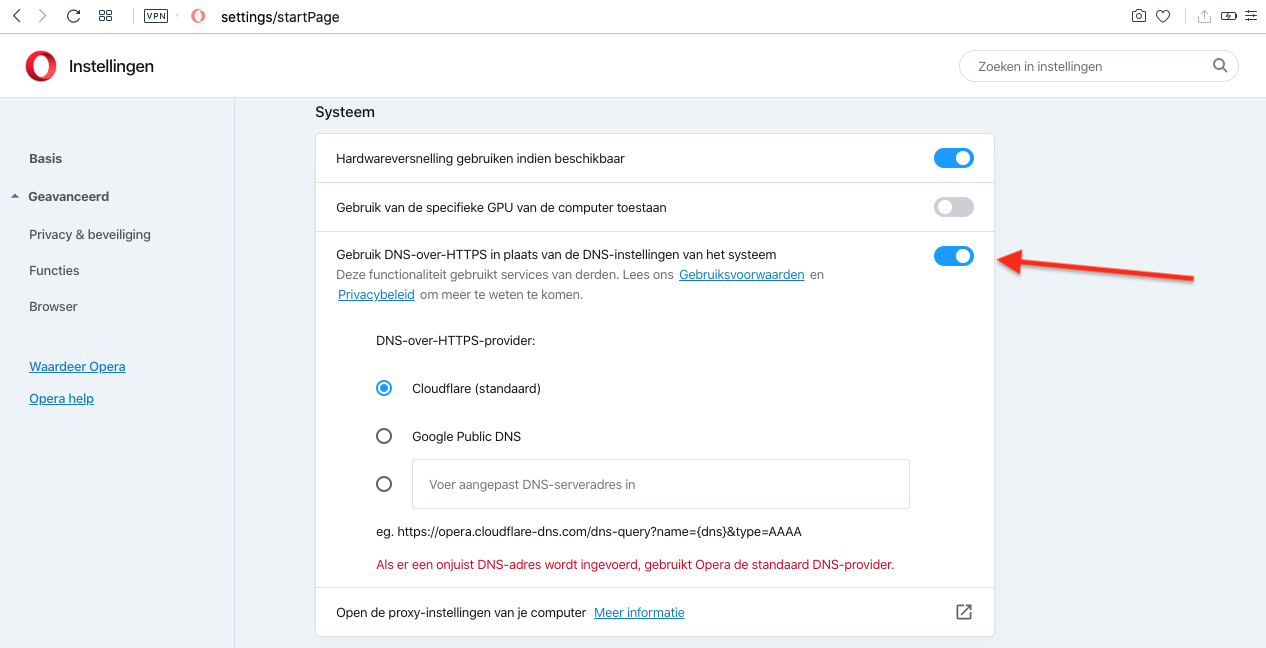This screenshot has height=648, width=1266.
Task: Select the custom DNS server radio option
Action: (x=384, y=484)
